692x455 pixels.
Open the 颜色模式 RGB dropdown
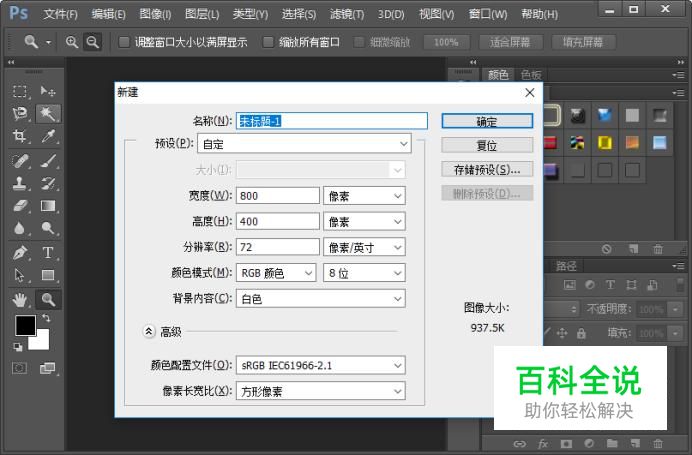(x=276, y=273)
